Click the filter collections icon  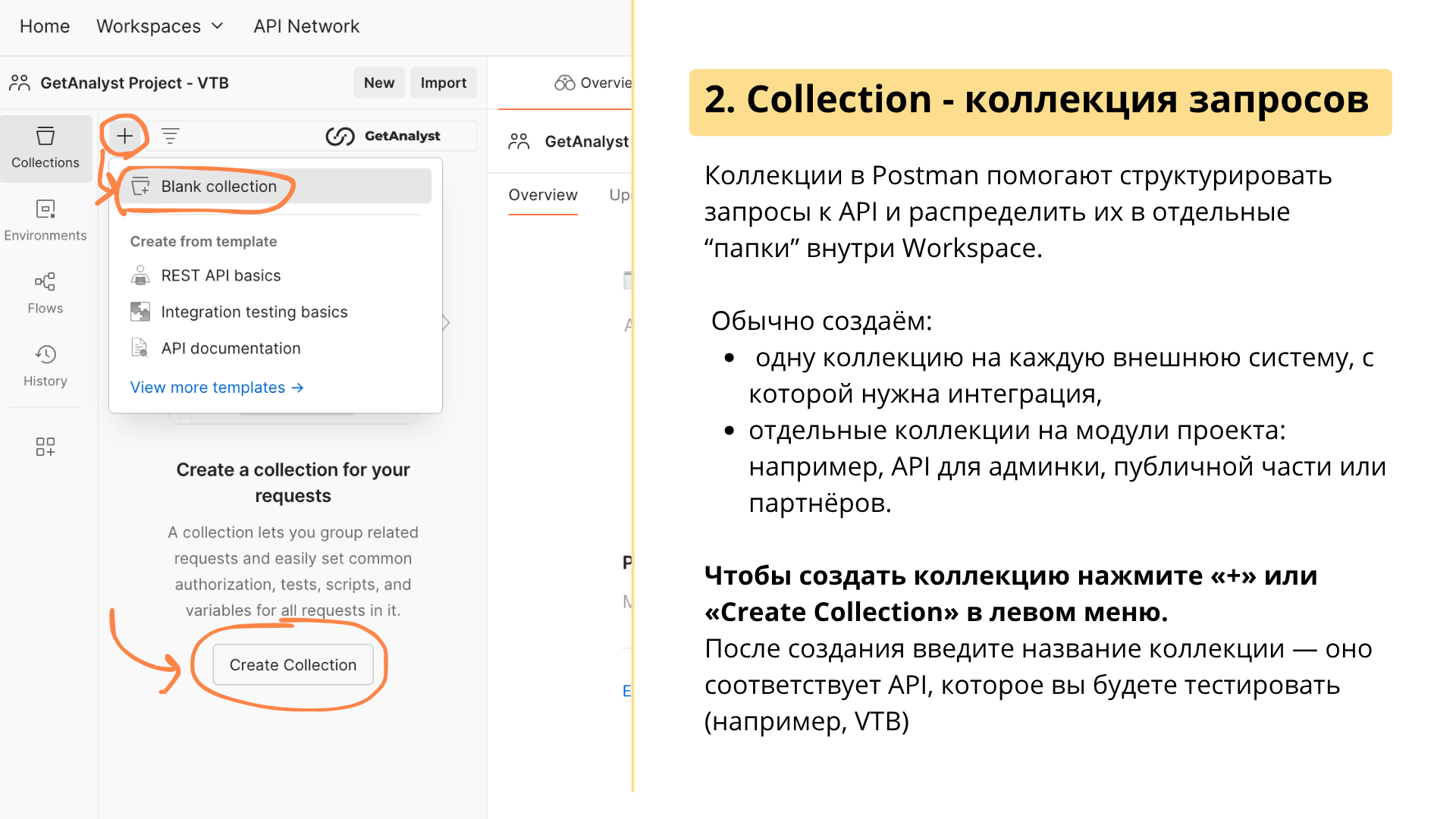pyautogui.click(x=170, y=136)
